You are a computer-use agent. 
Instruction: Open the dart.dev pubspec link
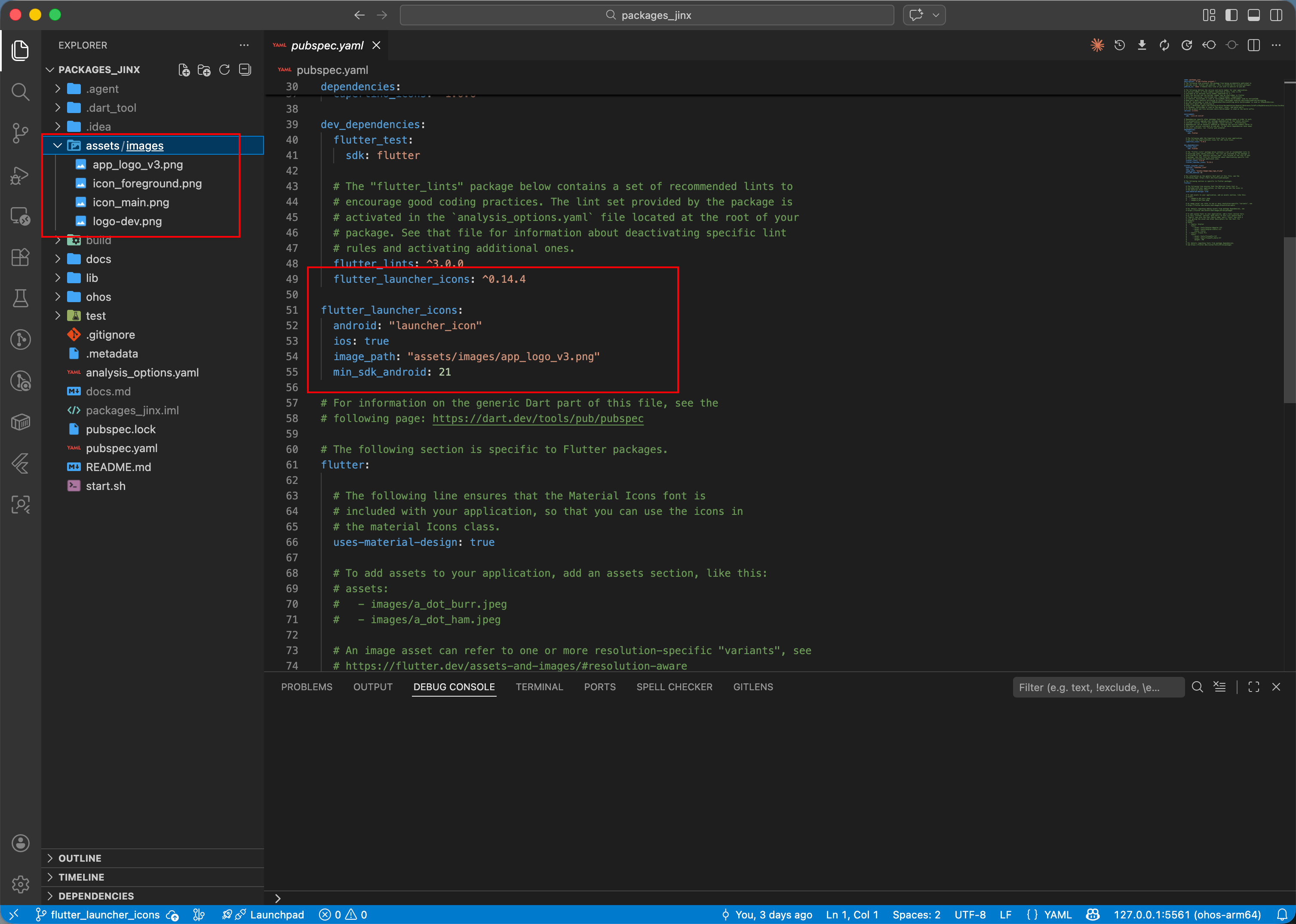click(537, 418)
